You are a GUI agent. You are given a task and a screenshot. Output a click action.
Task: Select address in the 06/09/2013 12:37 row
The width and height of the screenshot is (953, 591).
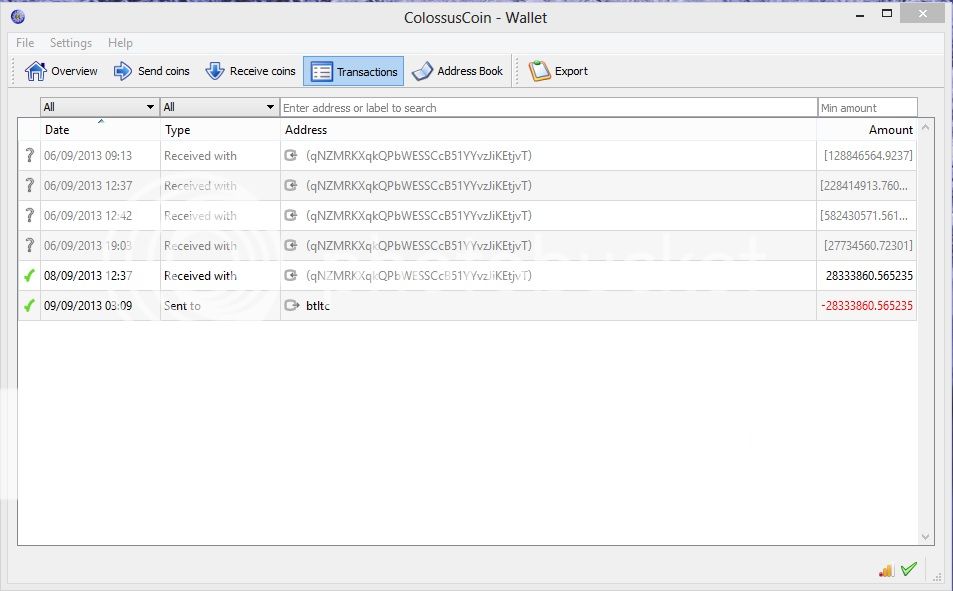419,185
